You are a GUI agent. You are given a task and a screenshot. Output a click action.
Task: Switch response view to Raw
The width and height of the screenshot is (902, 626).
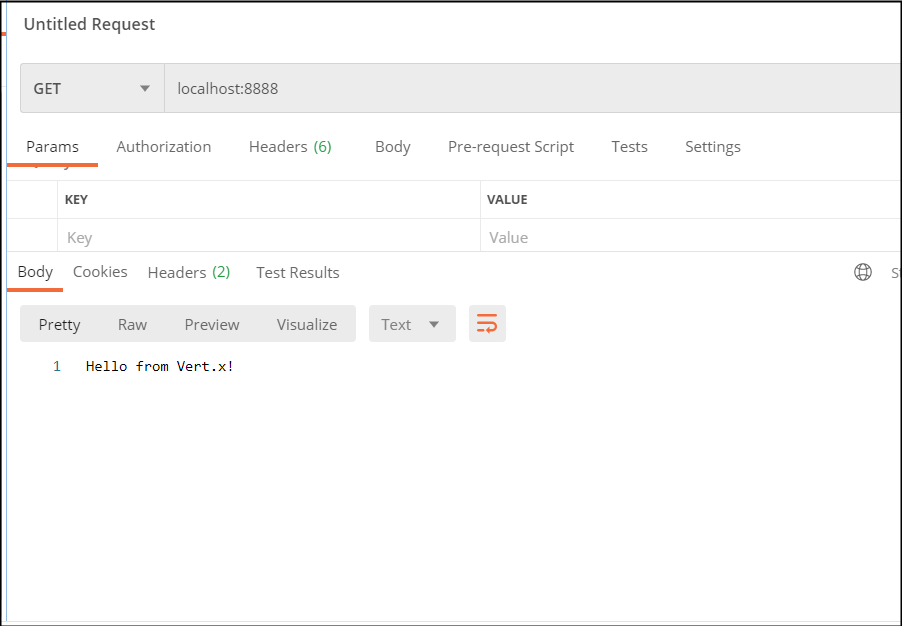point(132,324)
